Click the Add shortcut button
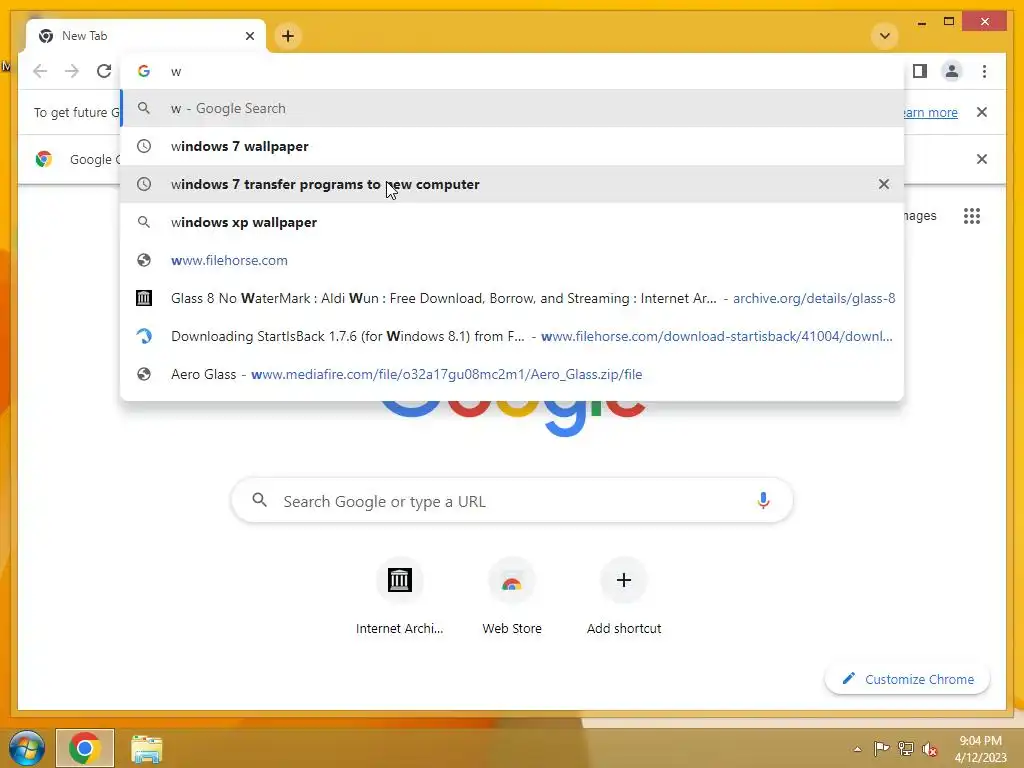This screenshot has width=1024, height=768. 624,596
